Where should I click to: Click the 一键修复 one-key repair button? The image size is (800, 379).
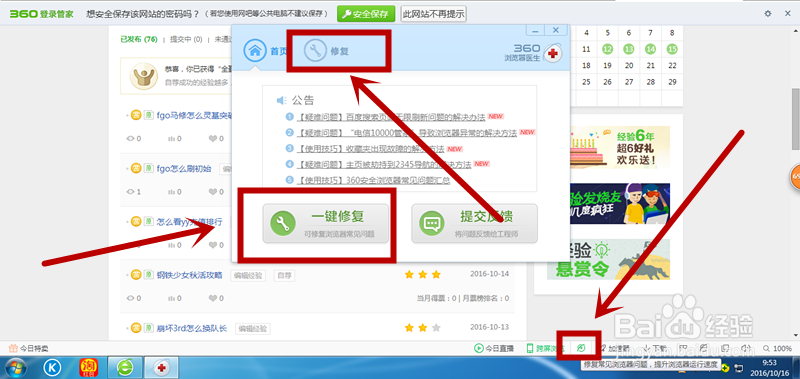[326, 223]
